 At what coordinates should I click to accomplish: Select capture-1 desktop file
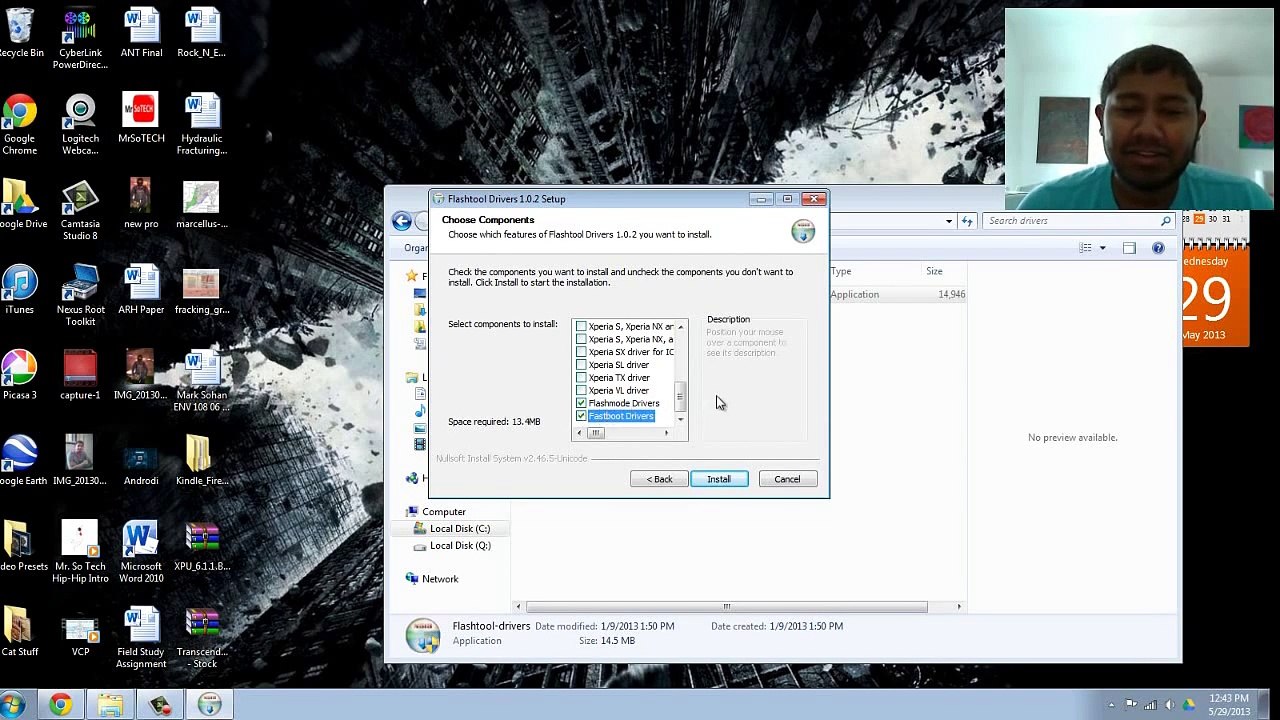80,377
